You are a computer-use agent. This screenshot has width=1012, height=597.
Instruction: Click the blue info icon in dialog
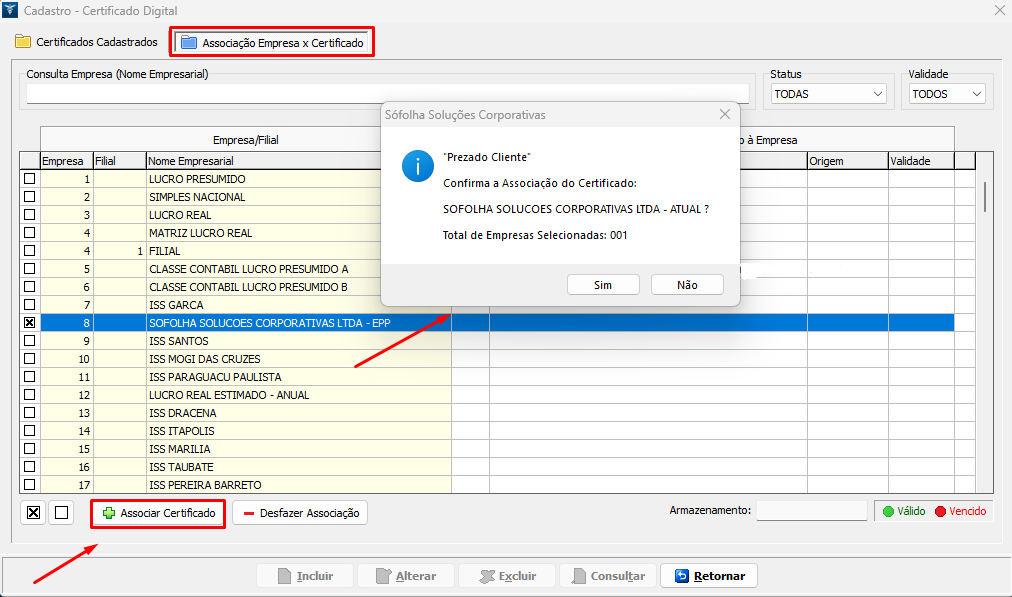point(417,166)
